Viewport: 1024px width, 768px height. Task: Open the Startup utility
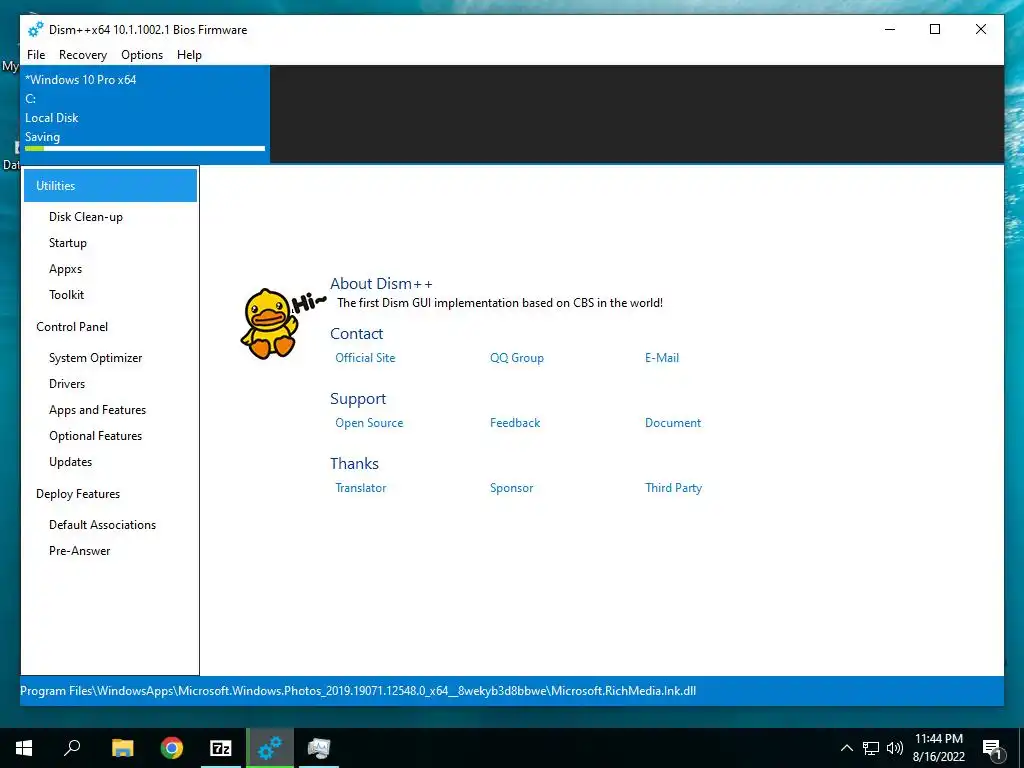pos(68,243)
